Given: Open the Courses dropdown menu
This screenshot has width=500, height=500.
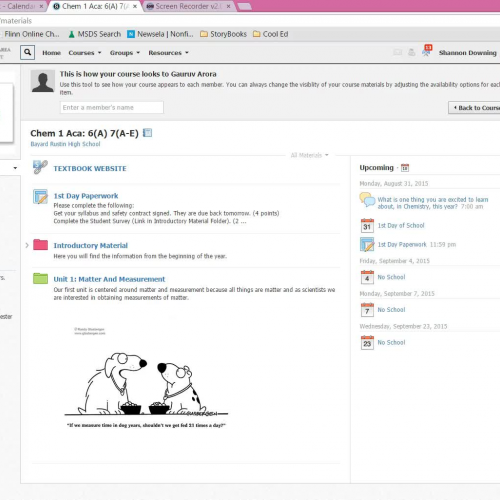Looking at the screenshot, I should [85, 53].
